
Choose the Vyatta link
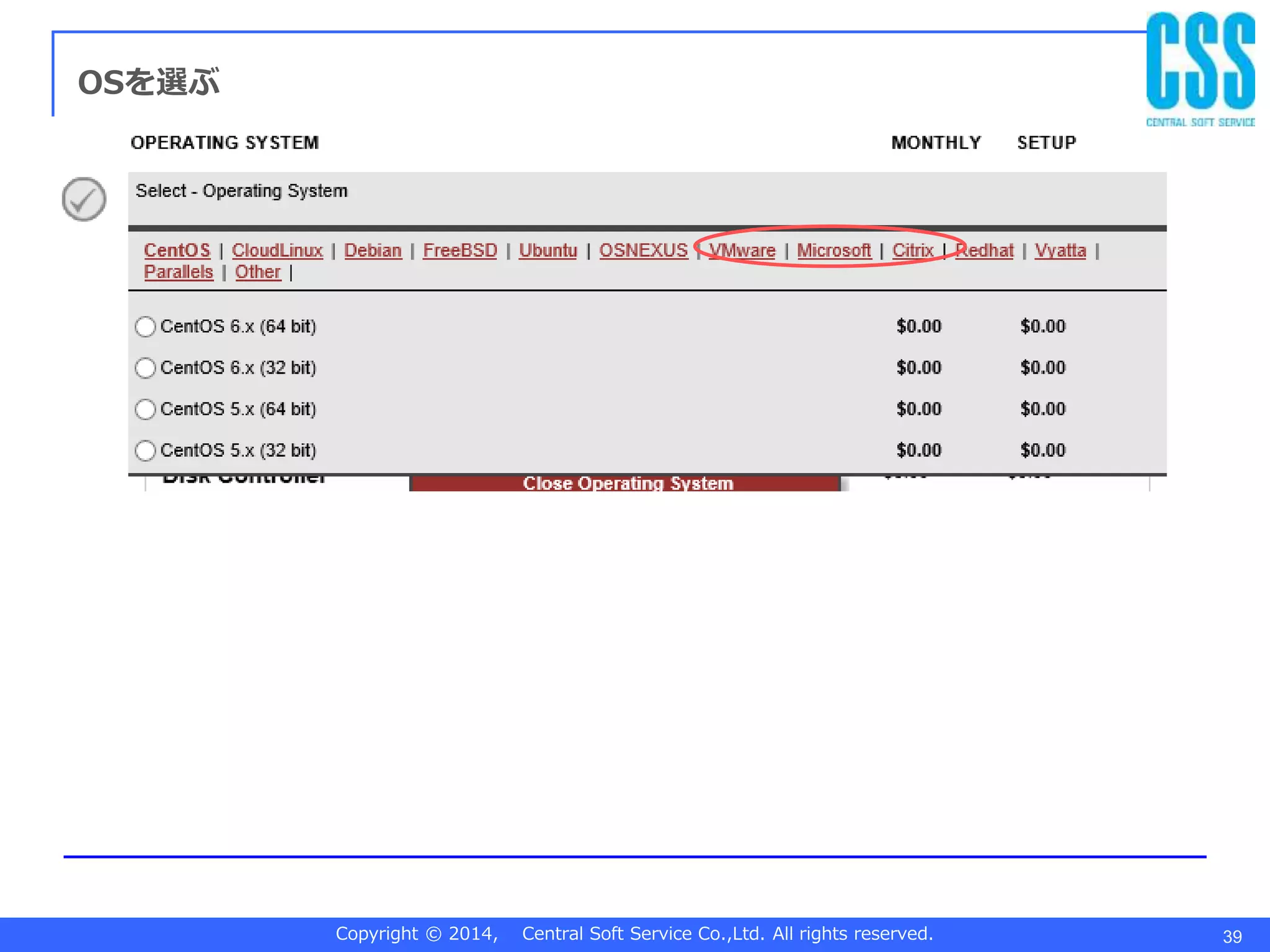pos(1060,250)
